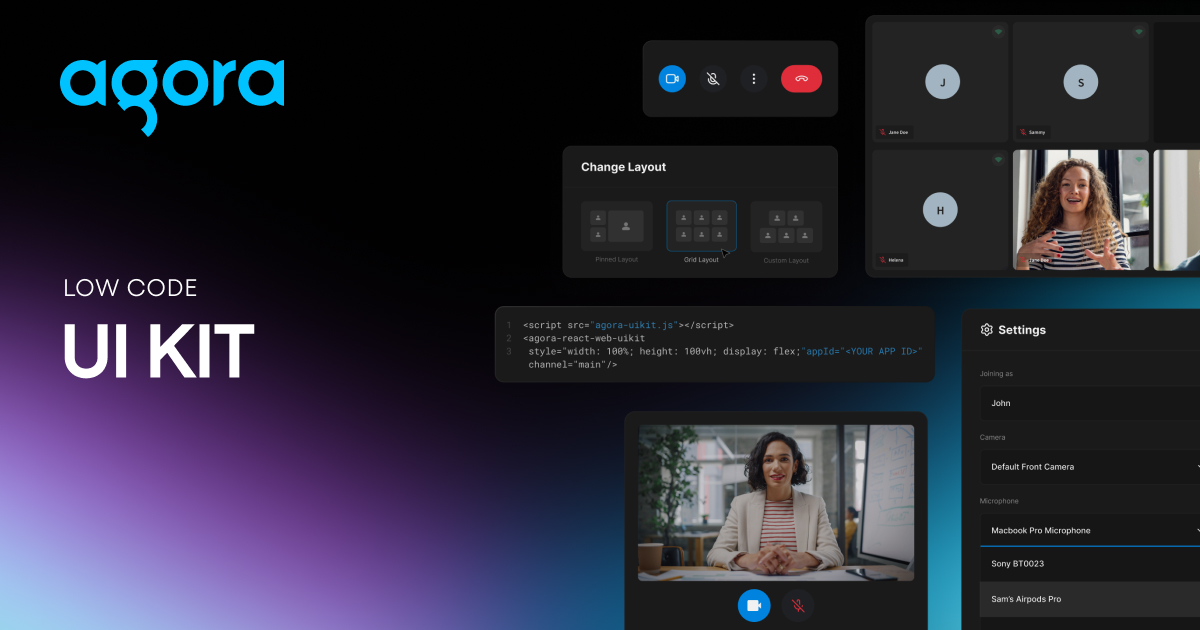This screenshot has width=1200, height=630.
Task: Click the Joining as label
Action: pos(997,374)
